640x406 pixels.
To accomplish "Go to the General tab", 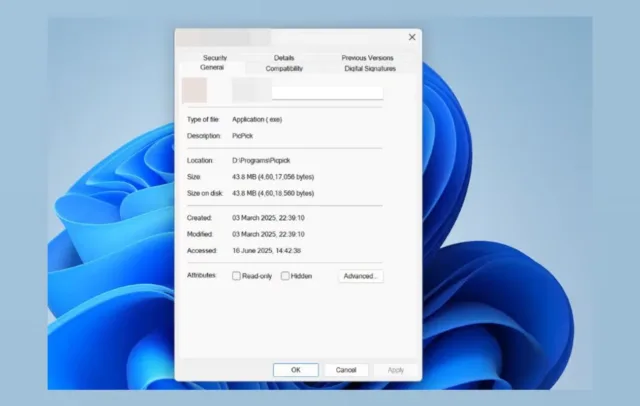I will pyautogui.click(x=212, y=67).
